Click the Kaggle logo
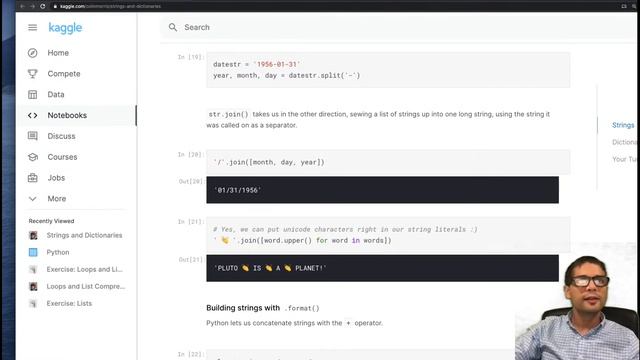 pos(65,28)
